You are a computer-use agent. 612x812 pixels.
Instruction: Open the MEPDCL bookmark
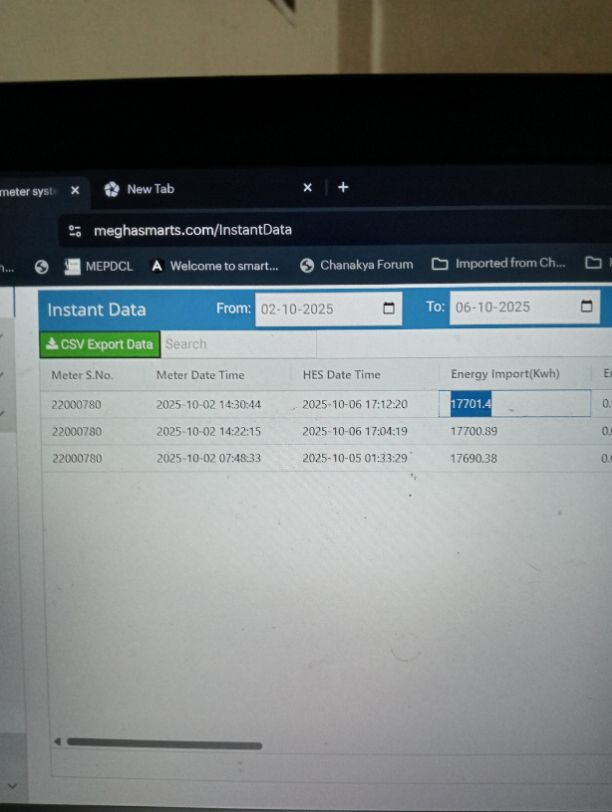point(98,266)
